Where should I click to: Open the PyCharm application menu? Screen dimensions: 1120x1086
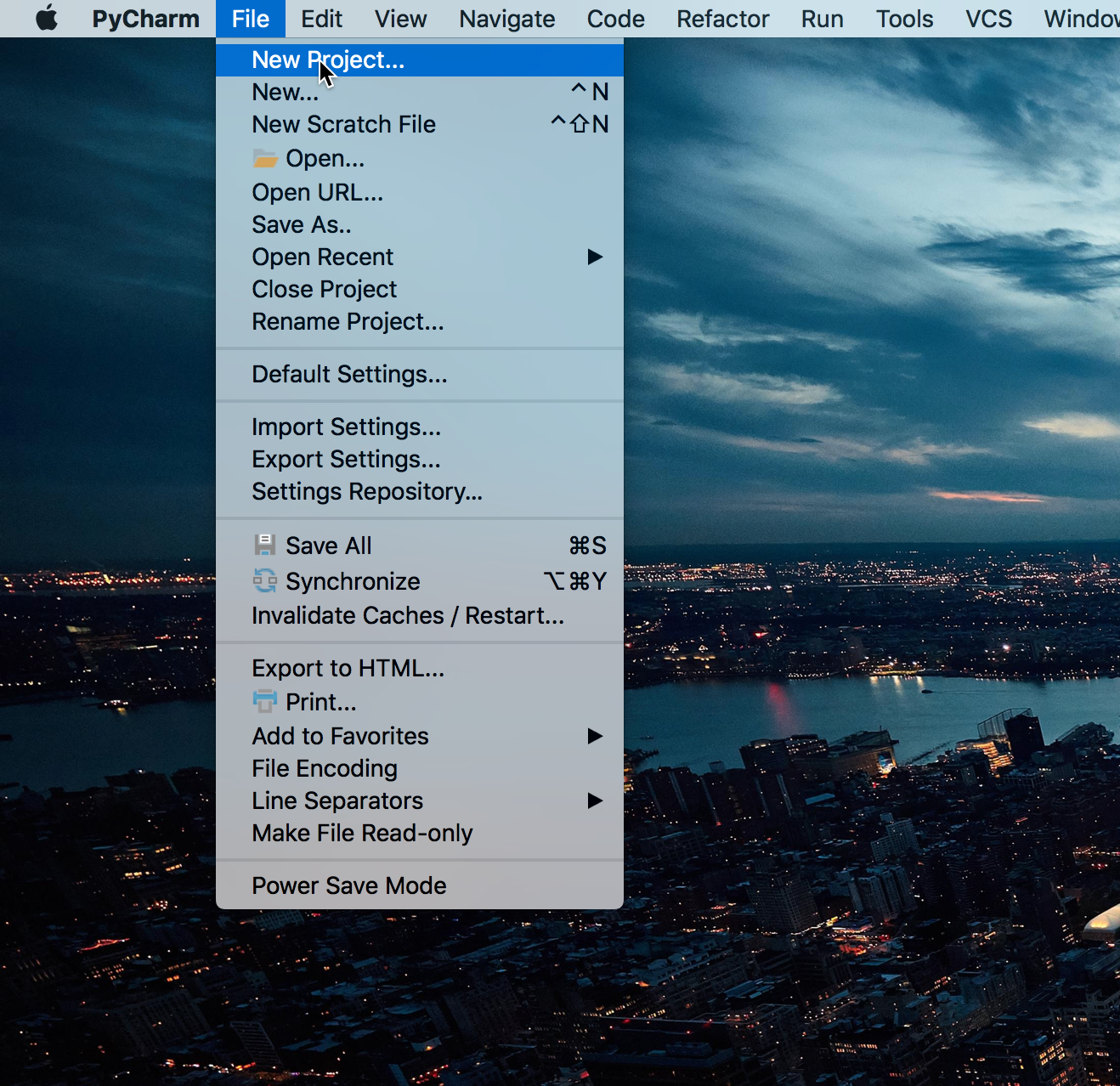(145, 19)
